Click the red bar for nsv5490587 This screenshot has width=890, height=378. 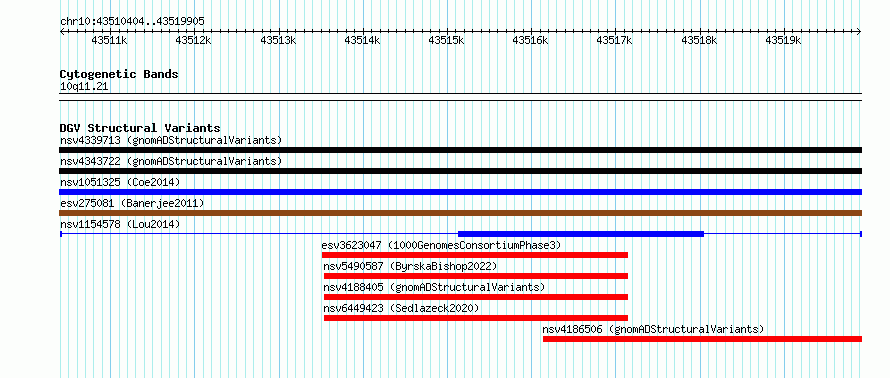click(x=476, y=276)
